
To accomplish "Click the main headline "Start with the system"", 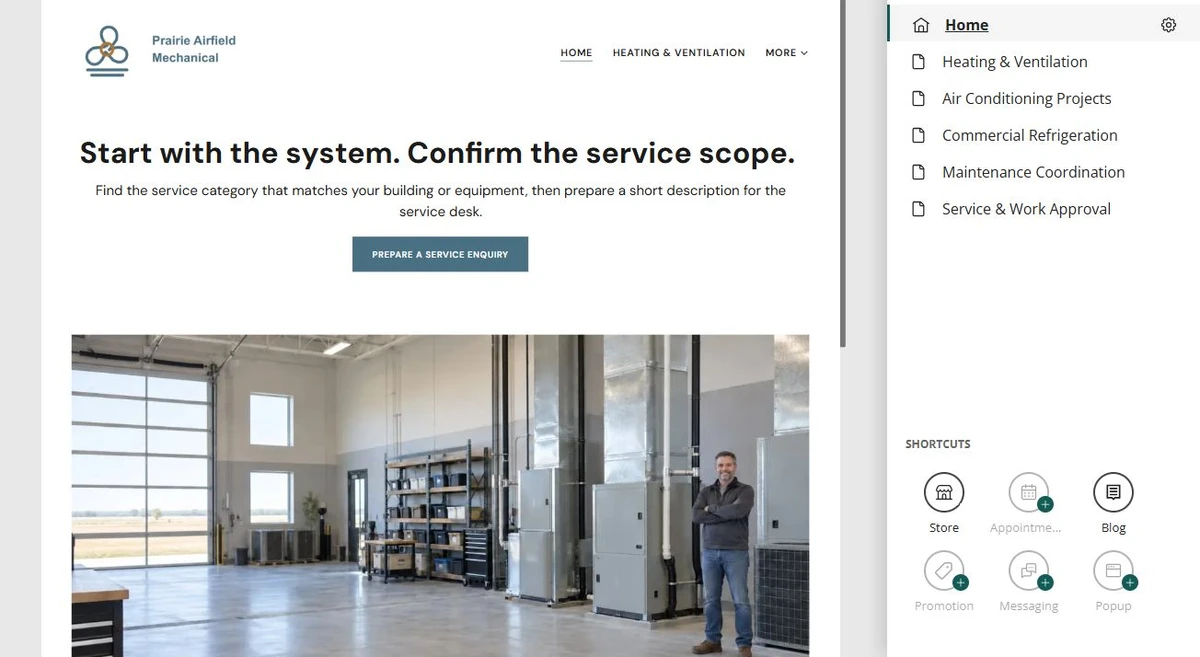I will pos(437,153).
